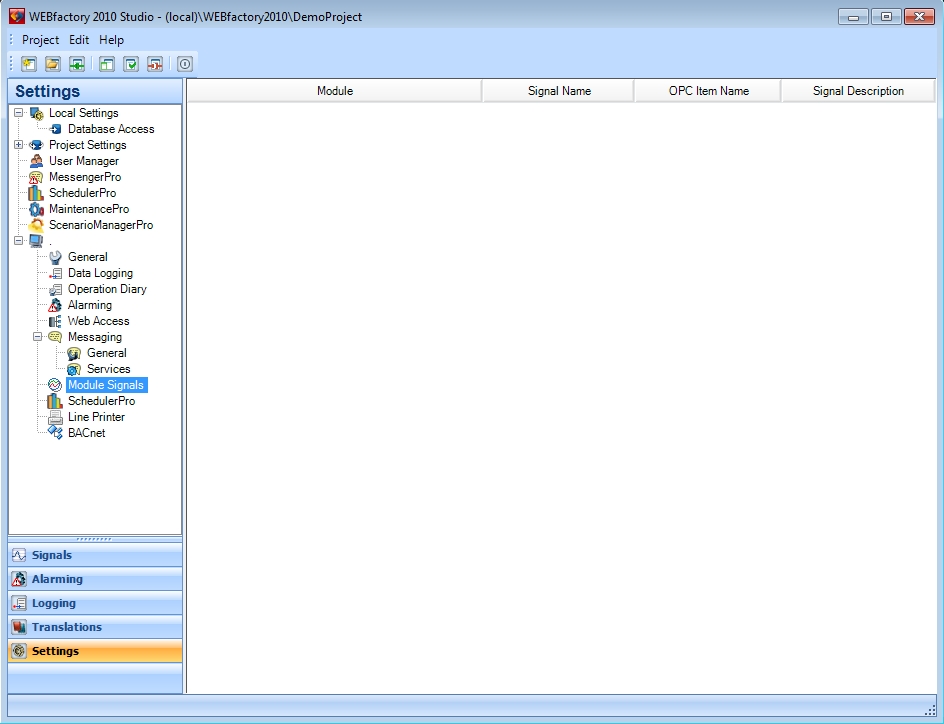Click the toolbar icon with green checkmark
Viewport: 944px width, 724px height.
tap(131, 64)
